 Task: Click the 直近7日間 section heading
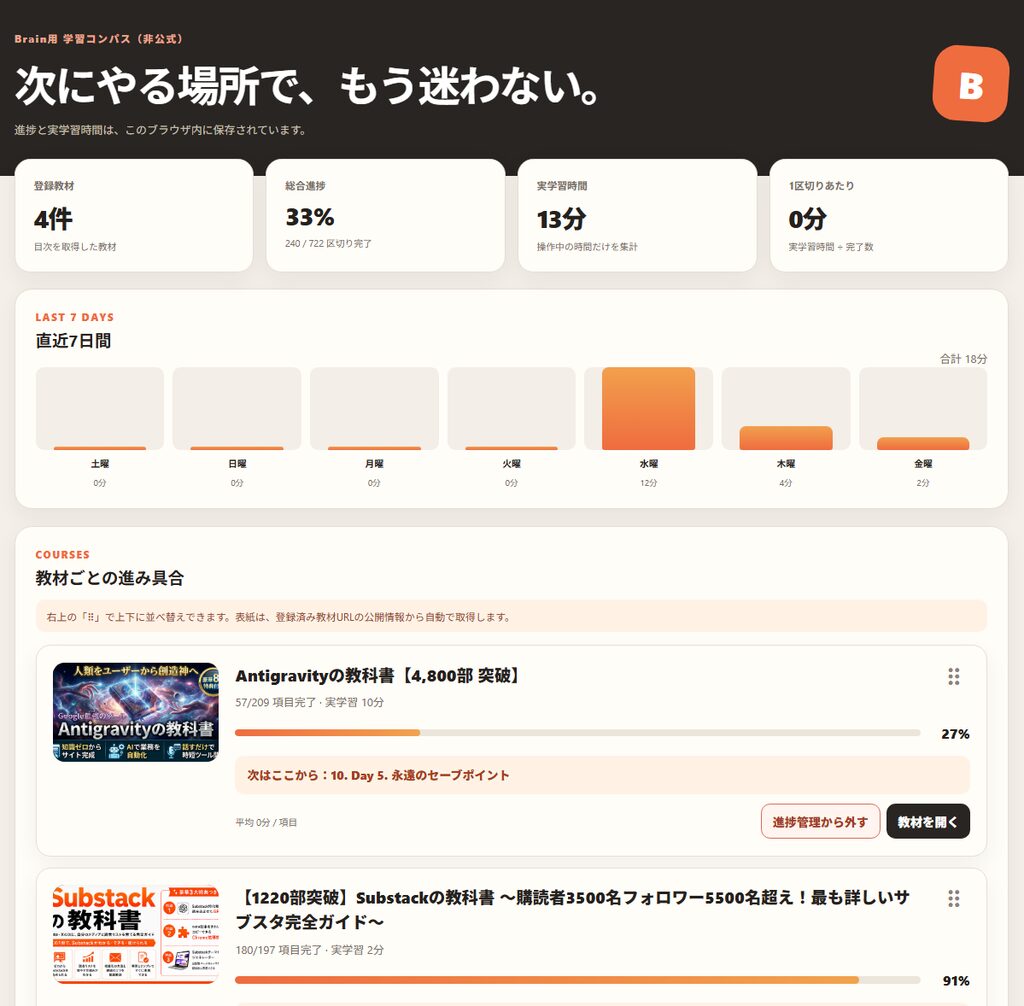coord(73,341)
